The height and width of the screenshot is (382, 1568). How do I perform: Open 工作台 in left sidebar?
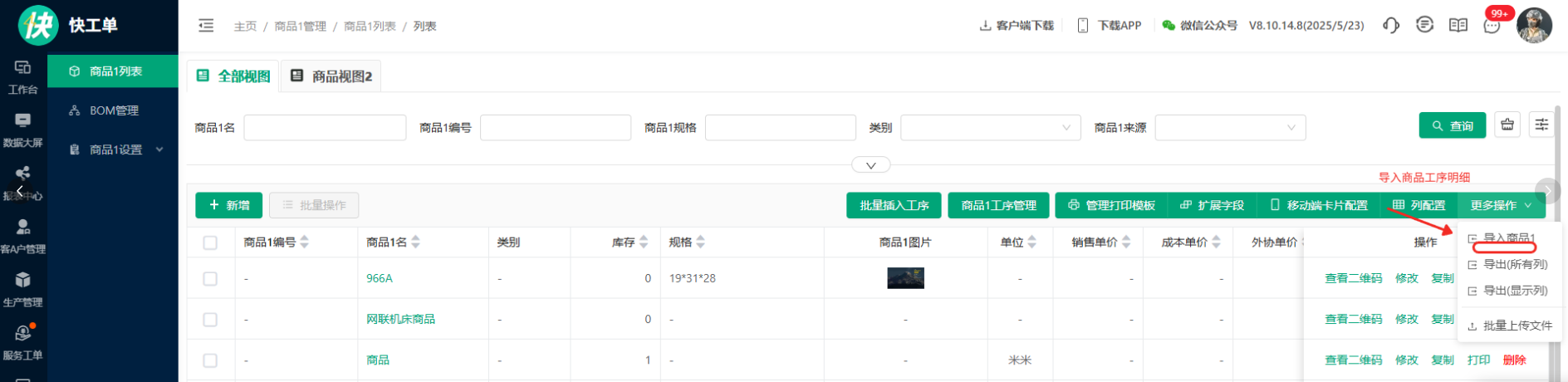23,76
